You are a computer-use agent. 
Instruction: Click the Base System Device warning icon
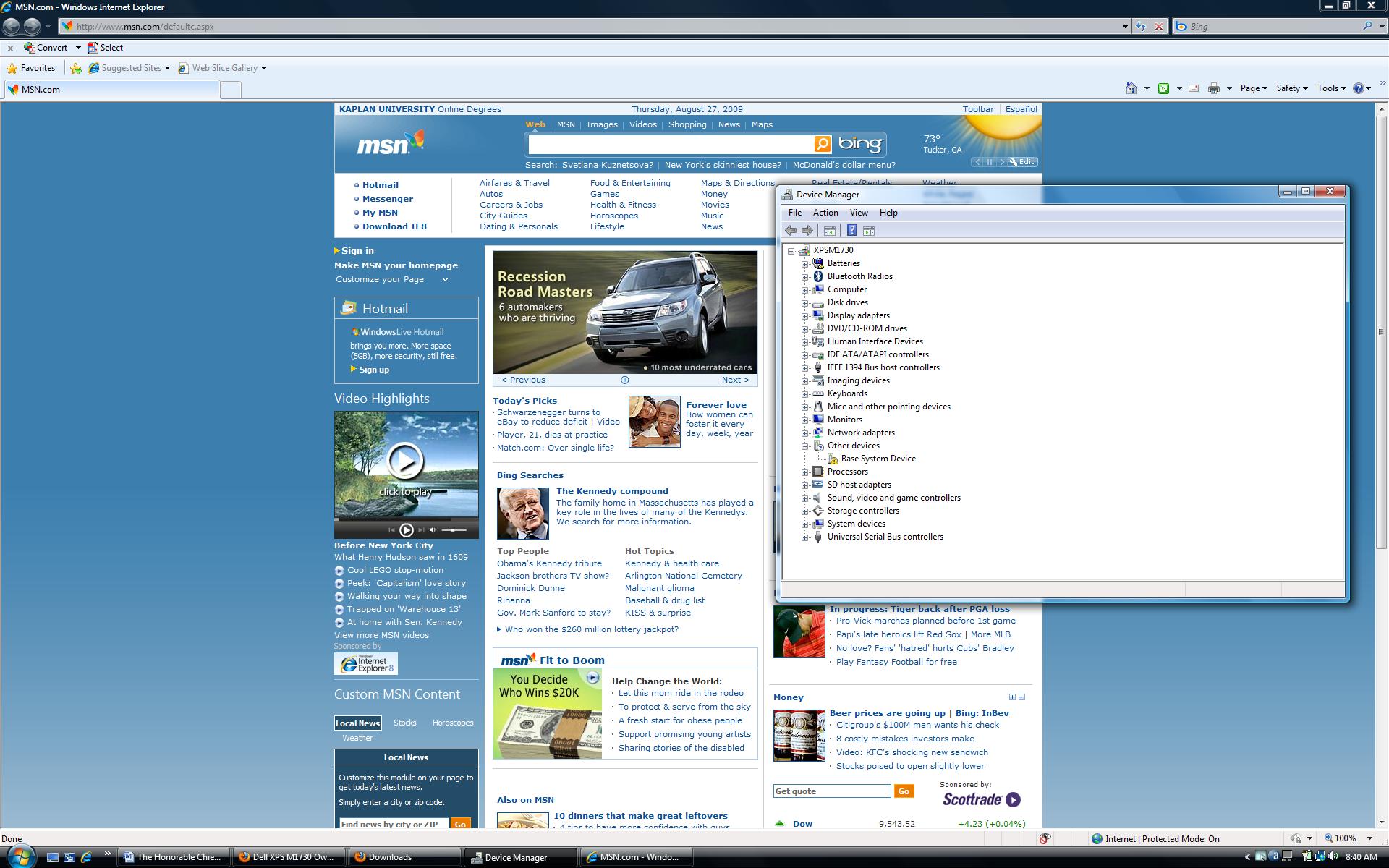coord(832,459)
